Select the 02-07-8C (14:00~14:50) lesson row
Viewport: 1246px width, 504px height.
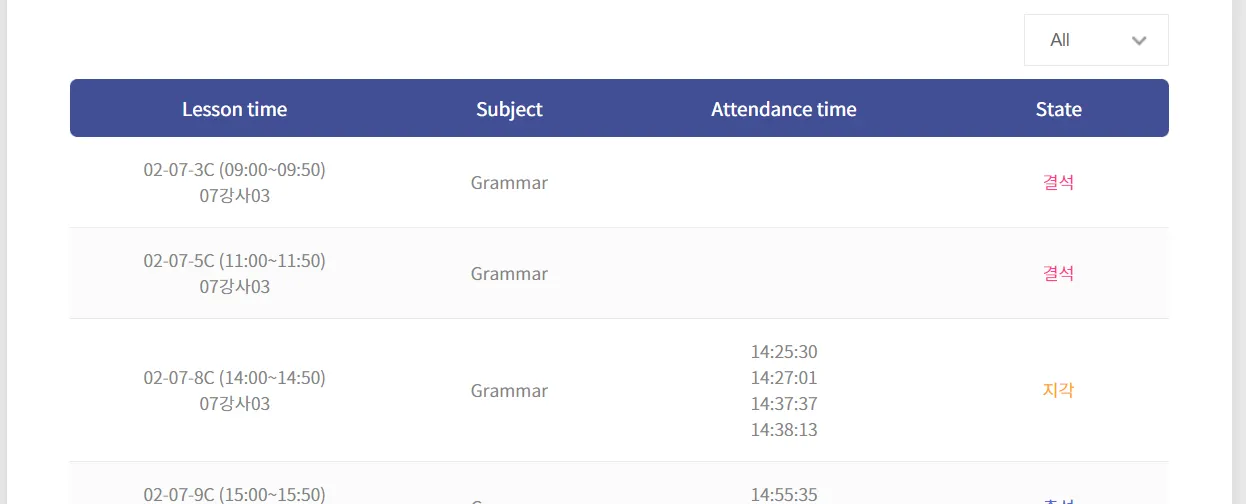coord(234,378)
